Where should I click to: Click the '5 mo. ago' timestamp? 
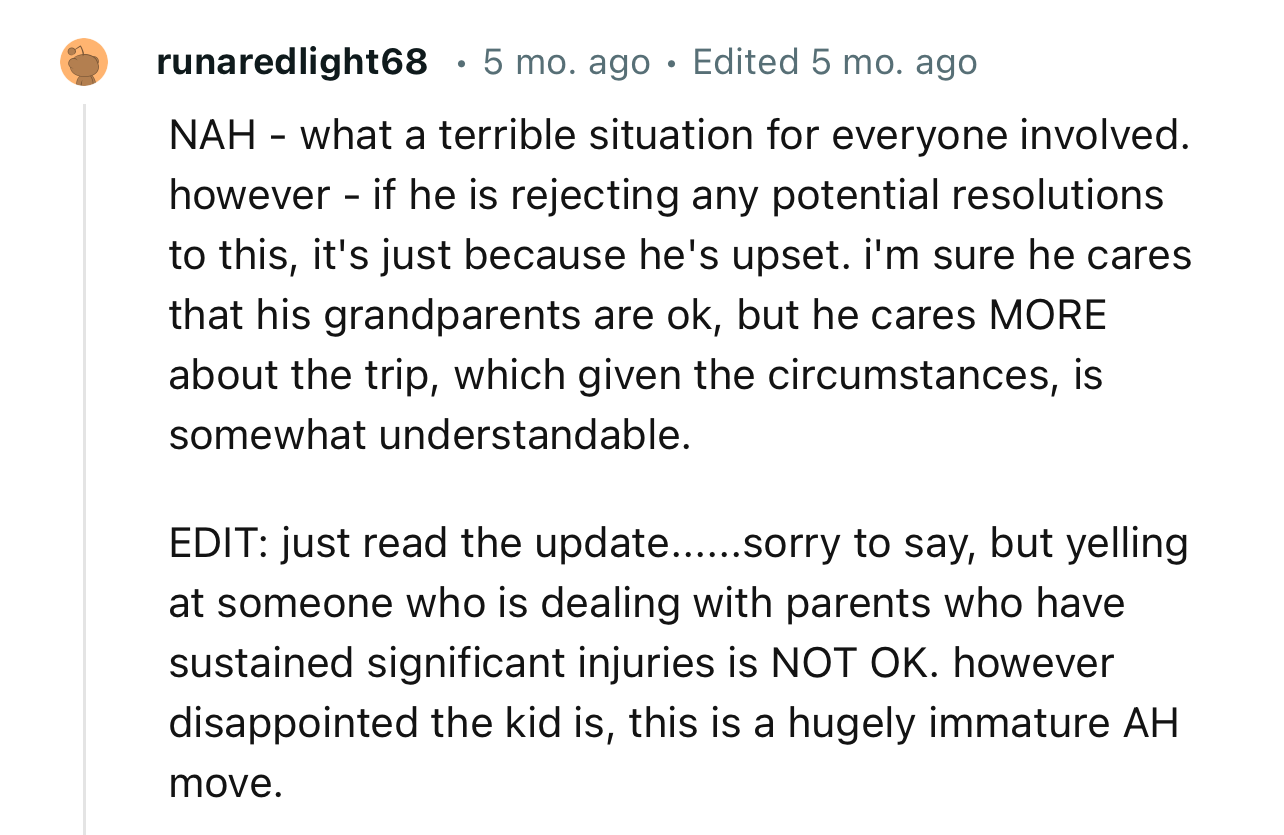(566, 62)
